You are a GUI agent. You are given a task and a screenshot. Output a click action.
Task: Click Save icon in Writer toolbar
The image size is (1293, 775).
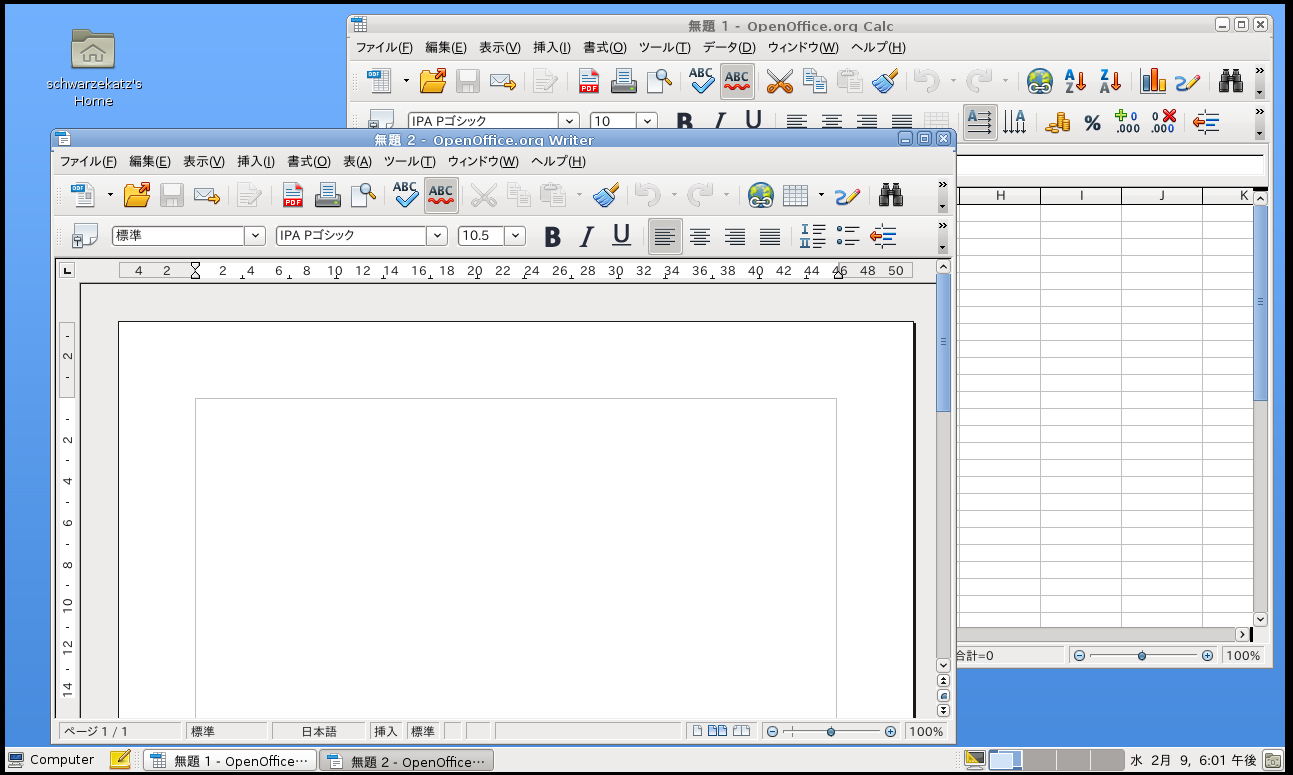tap(172, 194)
